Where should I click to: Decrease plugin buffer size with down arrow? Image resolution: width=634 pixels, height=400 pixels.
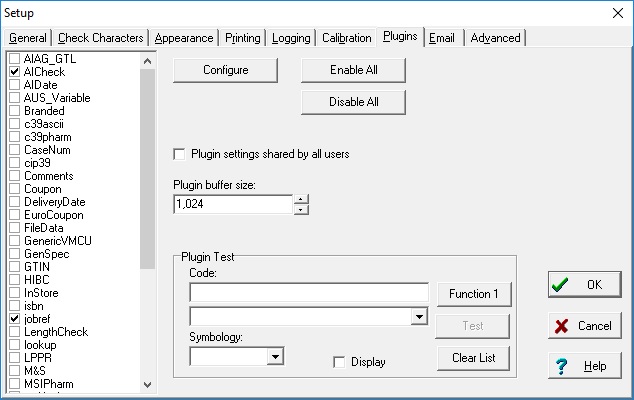click(x=301, y=209)
